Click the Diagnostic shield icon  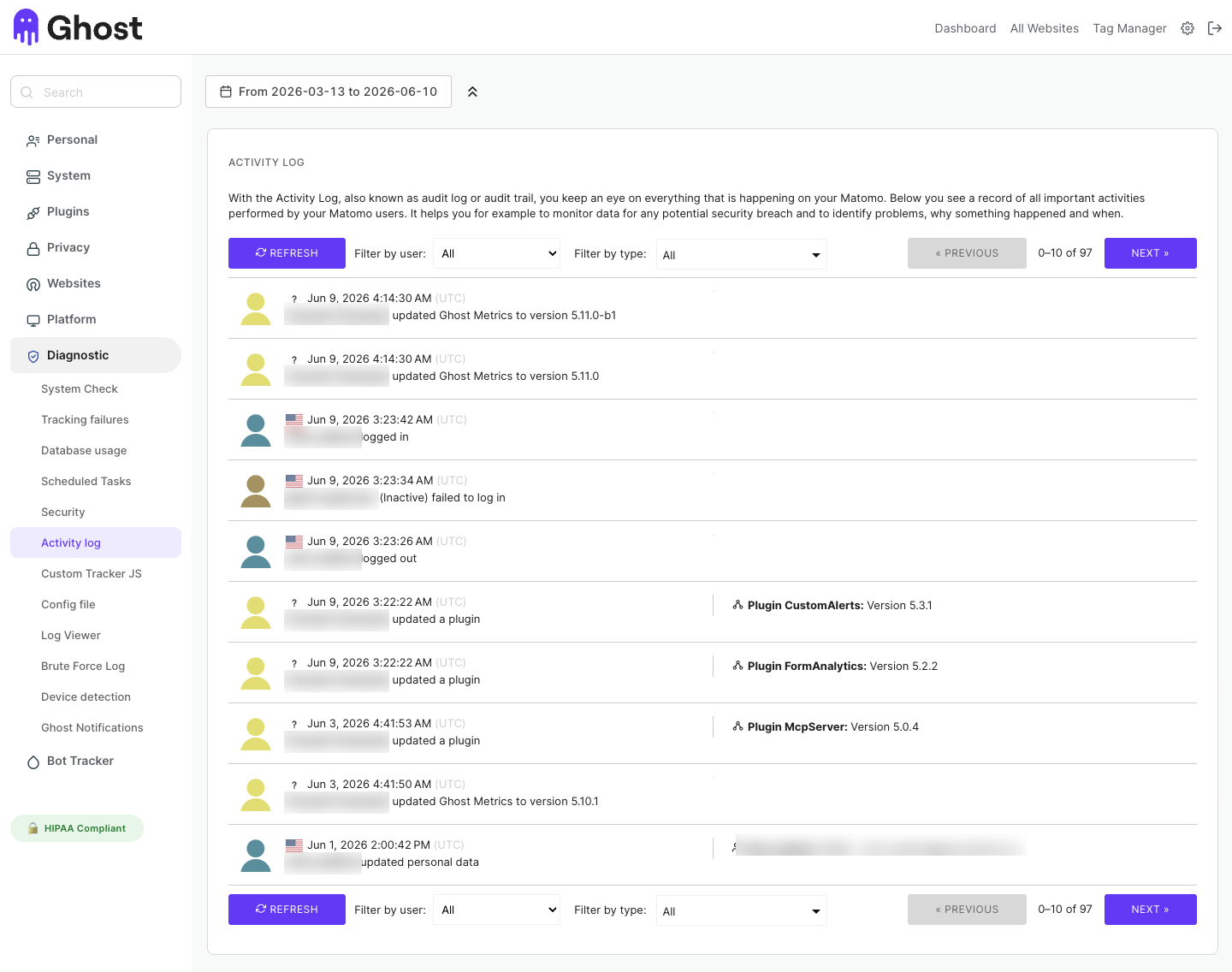[x=33, y=356]
